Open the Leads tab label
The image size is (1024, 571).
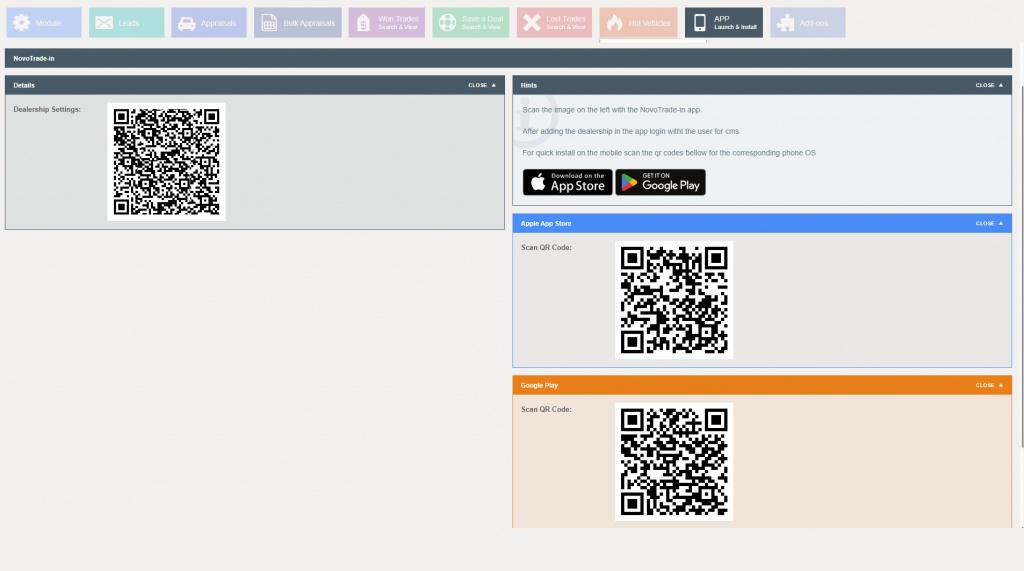point(129,23)
